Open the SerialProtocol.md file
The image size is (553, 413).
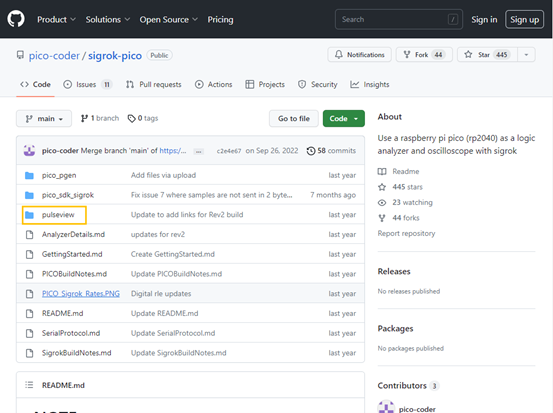tap(71, 333)
